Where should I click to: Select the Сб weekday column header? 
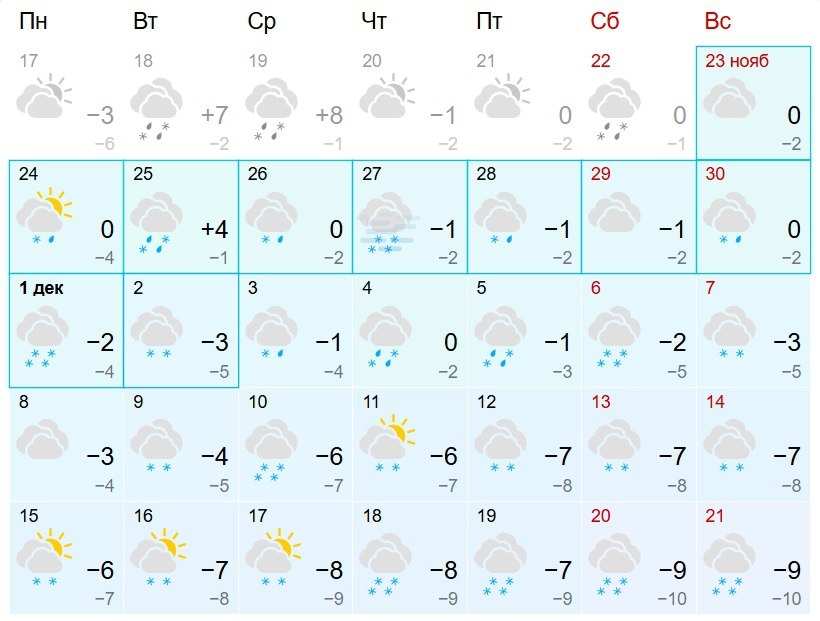(x=605, y=22)
